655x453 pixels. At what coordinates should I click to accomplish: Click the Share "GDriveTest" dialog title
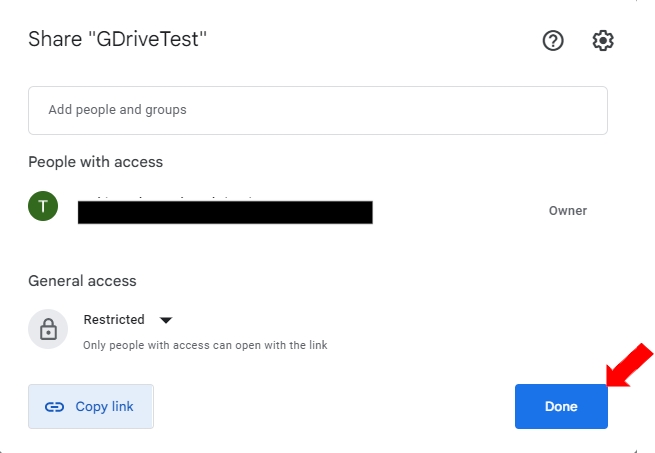(x=117, y=40)
